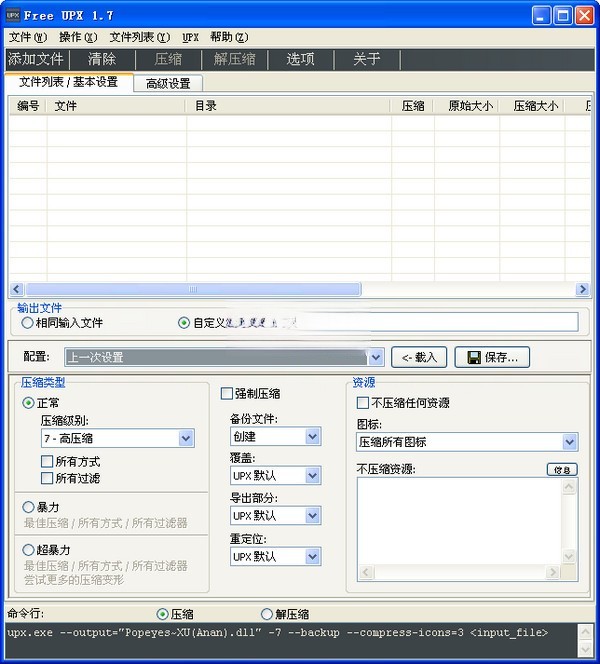This screenshot has height=664, width=600.
Task: Sort by 文件 column header
Action: coord(116,106)
